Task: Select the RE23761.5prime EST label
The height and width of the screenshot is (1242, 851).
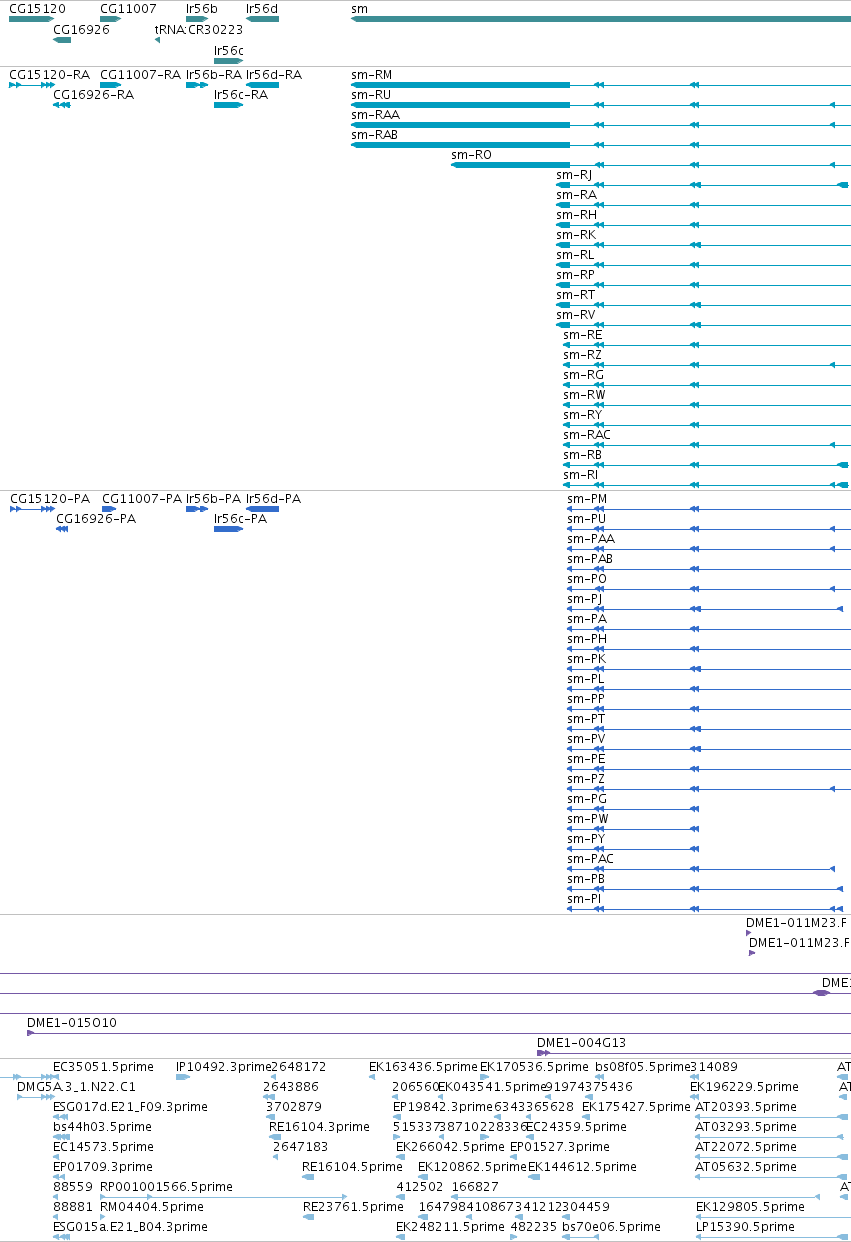Action: point(354,1207)
